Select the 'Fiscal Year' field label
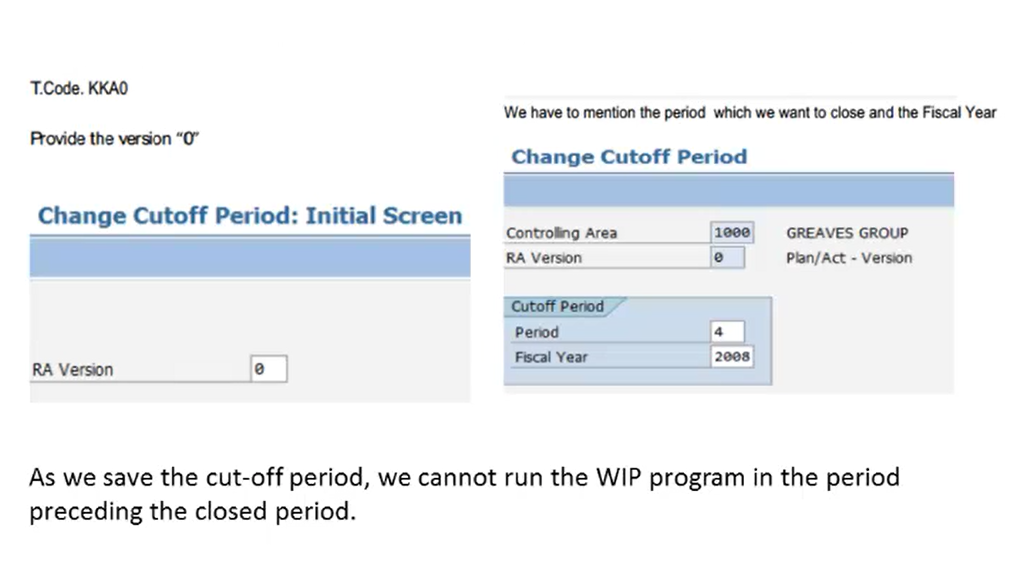Image resolution: width=1010 pixels, height=574 pixels. (x=551, y=357)
